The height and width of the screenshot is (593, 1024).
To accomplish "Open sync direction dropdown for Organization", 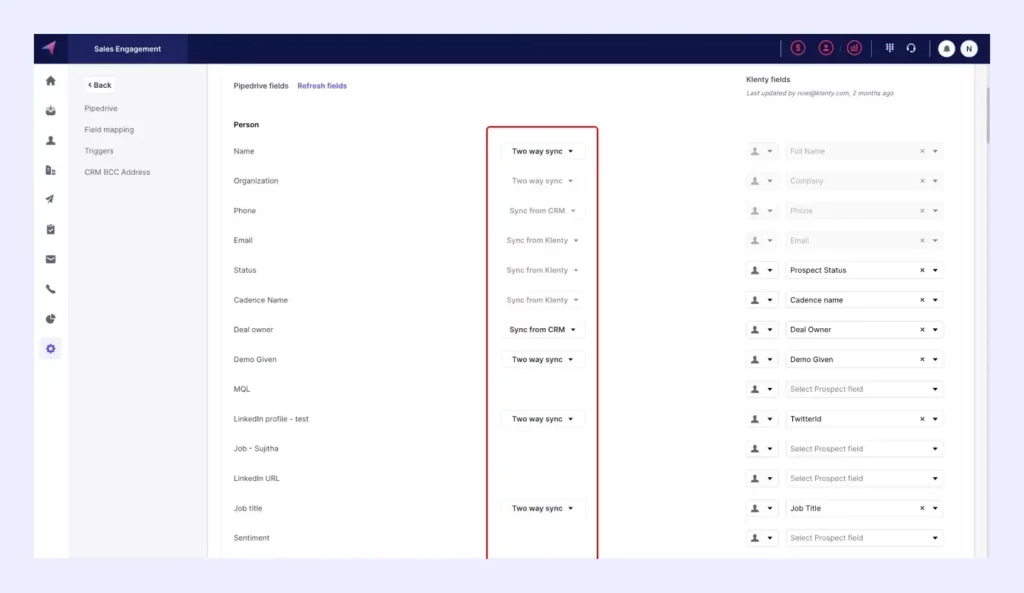I will click(x=542, y=181).
